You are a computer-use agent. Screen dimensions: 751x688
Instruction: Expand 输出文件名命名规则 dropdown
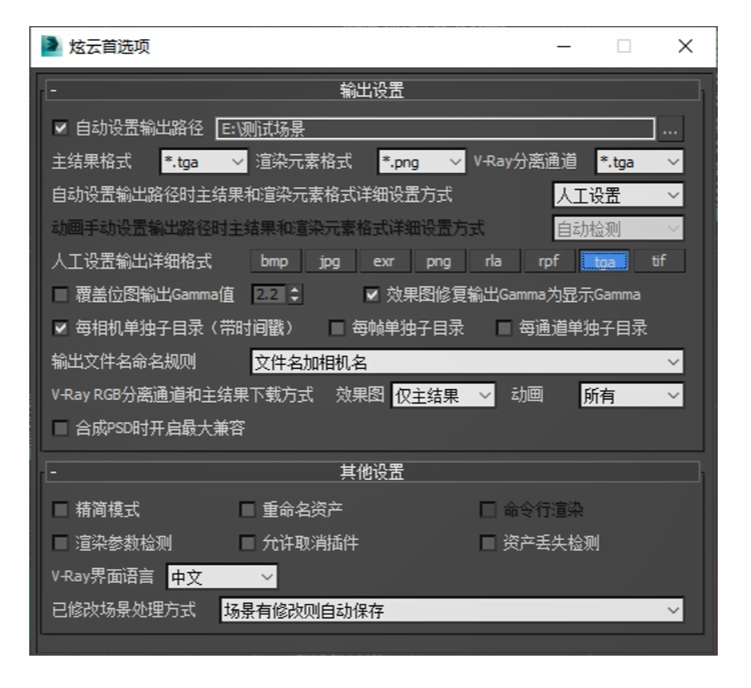pyautogui.click(x=466, y=361)
